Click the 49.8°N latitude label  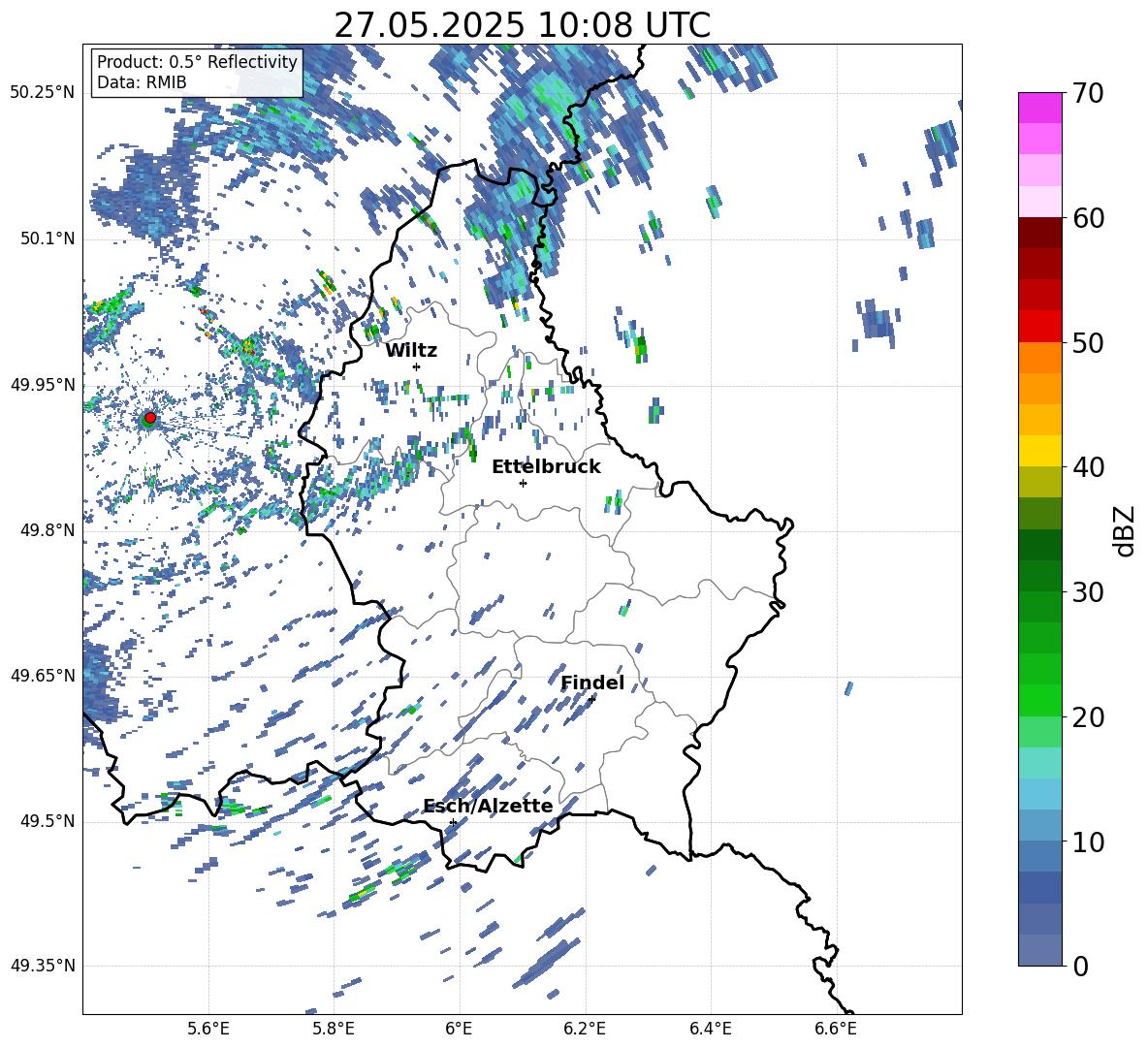47,530
